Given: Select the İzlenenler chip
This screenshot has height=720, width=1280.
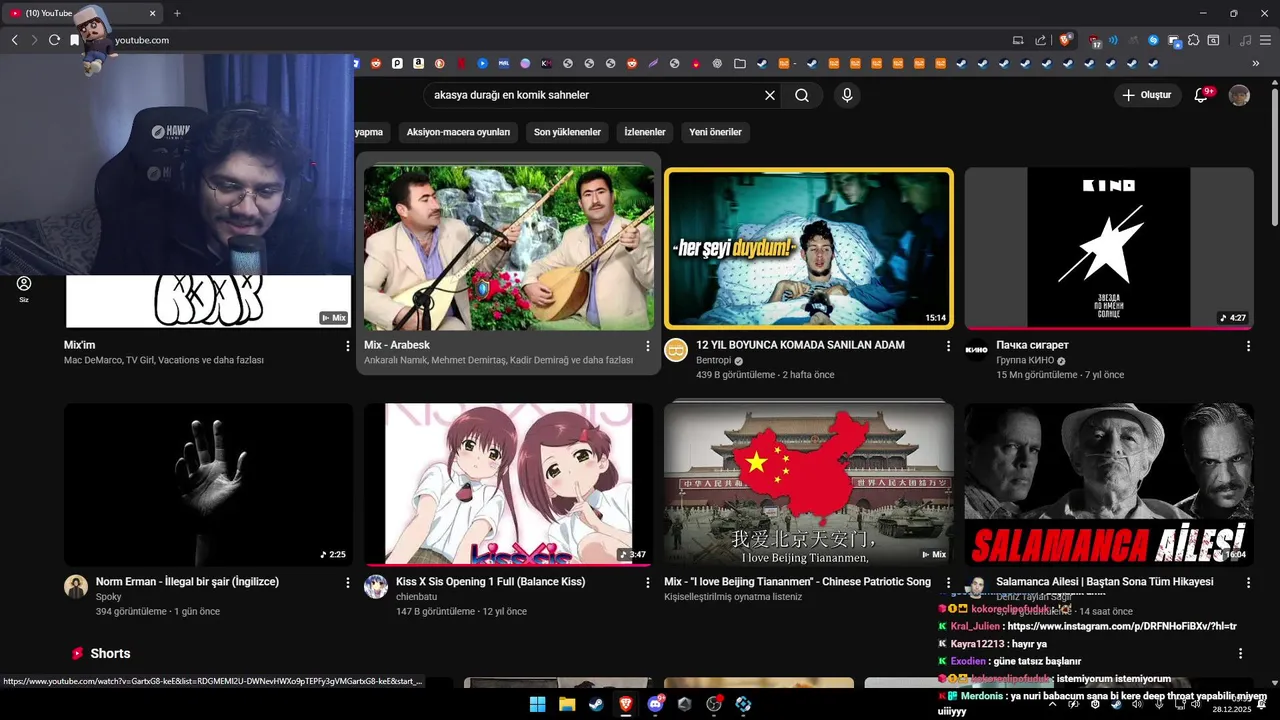Looking at the screenshot, I should tap(645, 132).
